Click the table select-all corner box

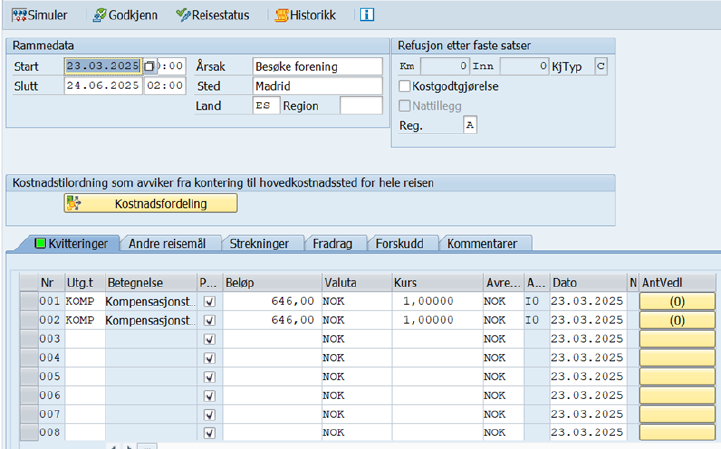coord(29,282)
